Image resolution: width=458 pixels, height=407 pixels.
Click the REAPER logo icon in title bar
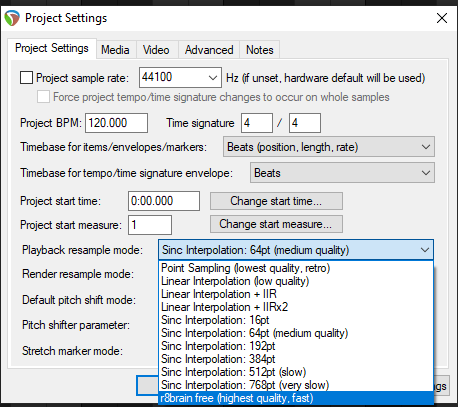coord(12,18)
